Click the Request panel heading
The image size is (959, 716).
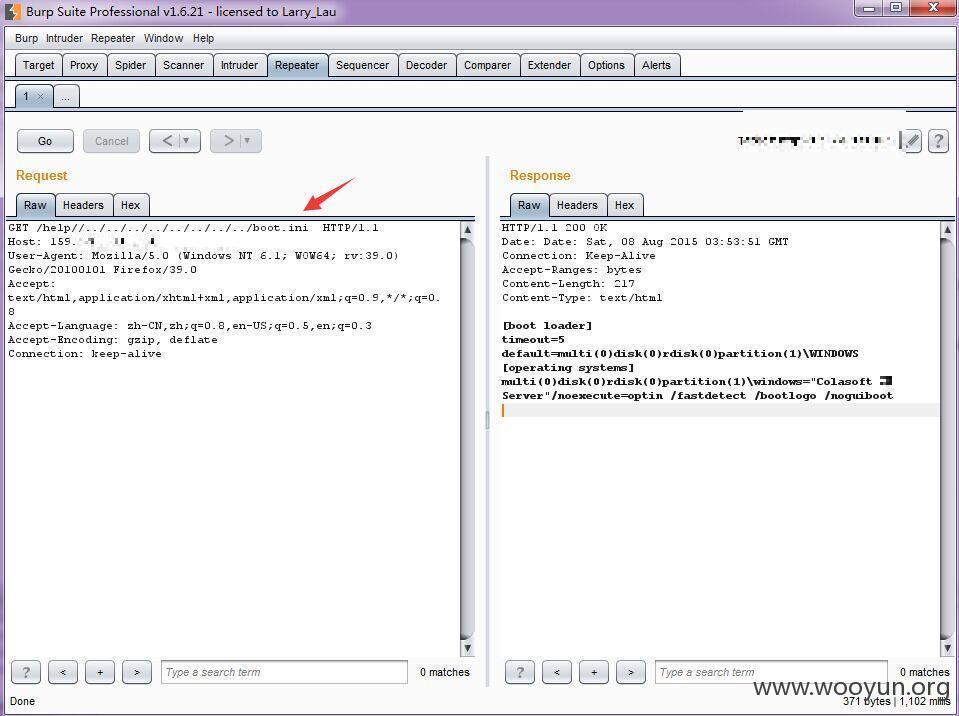(42, 175)
